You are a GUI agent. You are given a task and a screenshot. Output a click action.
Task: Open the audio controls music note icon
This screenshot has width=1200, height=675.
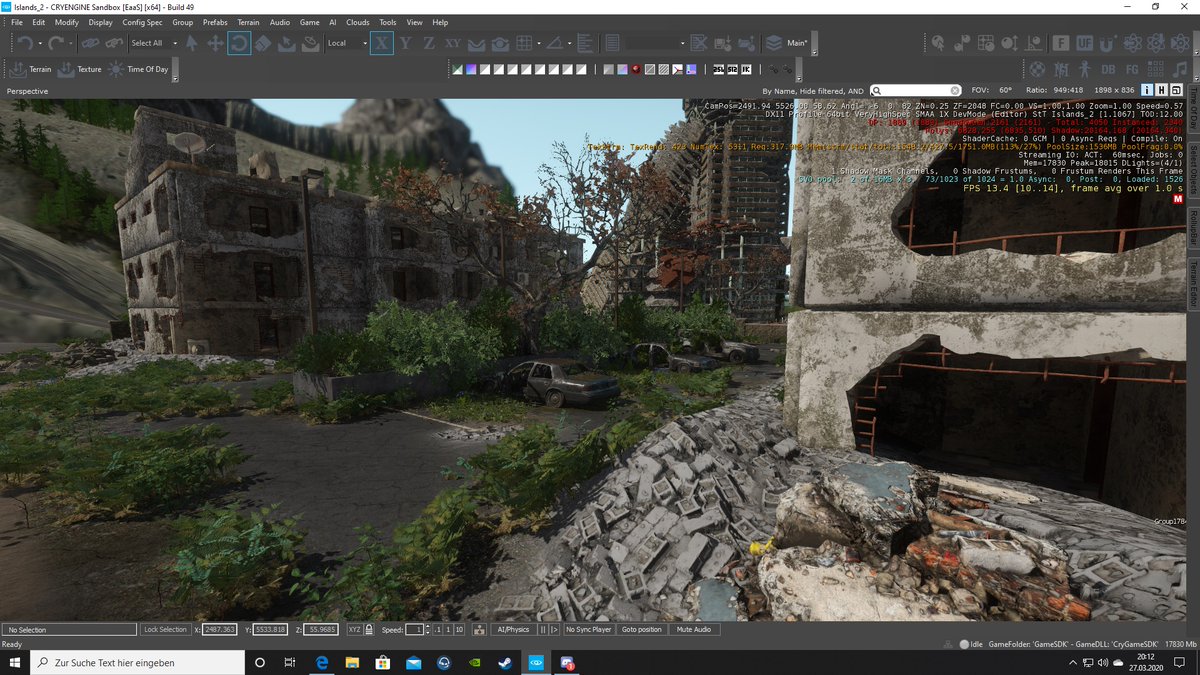[x=1180, y=68]
